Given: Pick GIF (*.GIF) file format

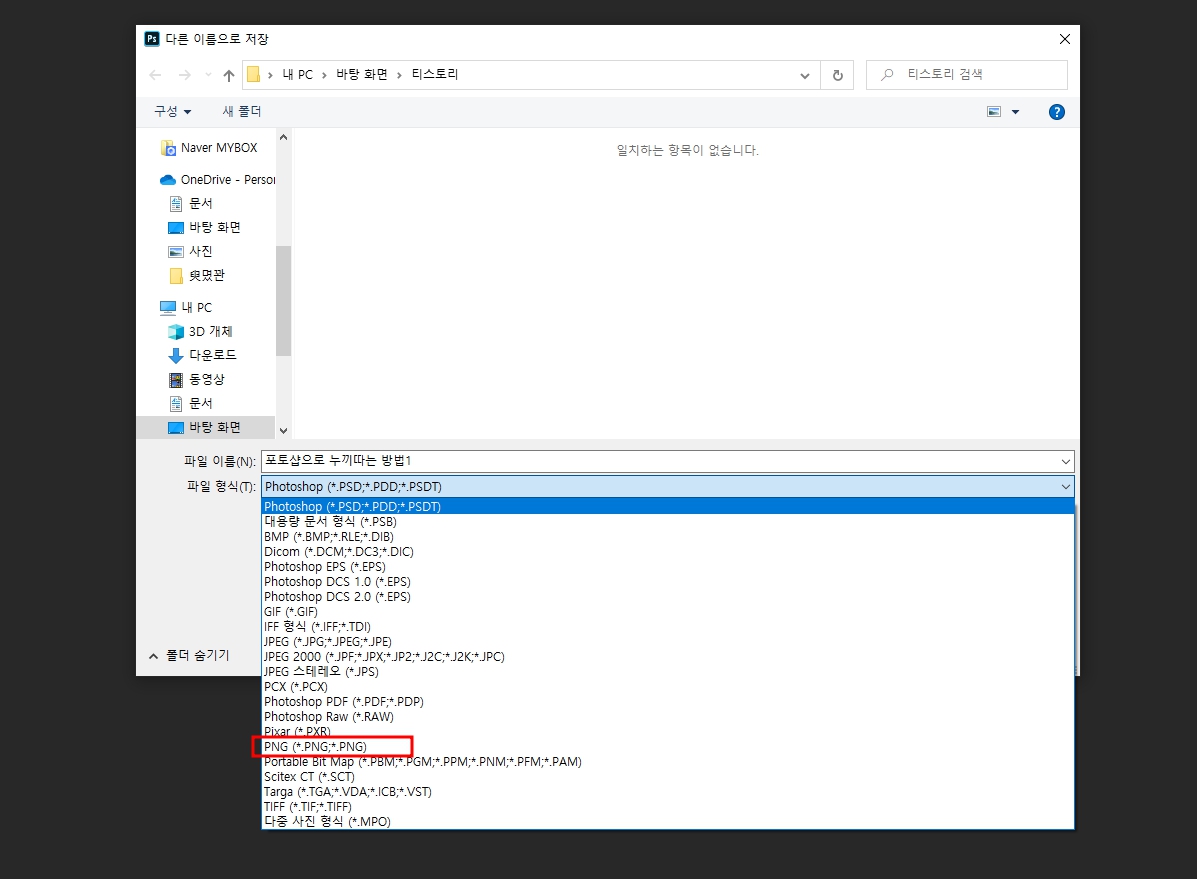Looking at the screenshot, I should [x=668, y=612].
